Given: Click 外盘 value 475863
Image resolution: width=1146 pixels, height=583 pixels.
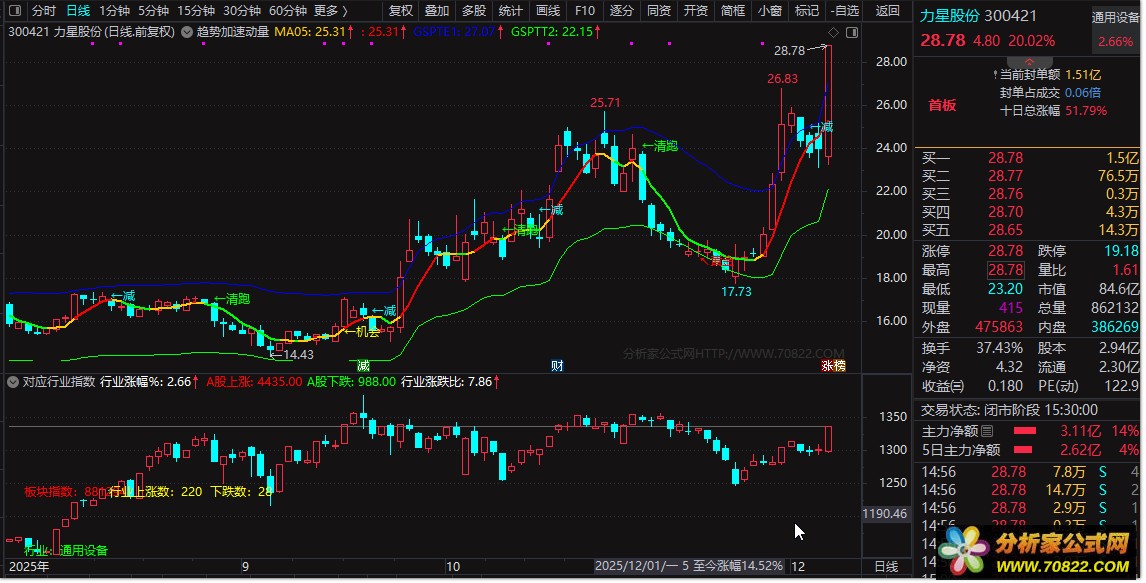Looking at the screenshot, I should (x=999, y=327).
